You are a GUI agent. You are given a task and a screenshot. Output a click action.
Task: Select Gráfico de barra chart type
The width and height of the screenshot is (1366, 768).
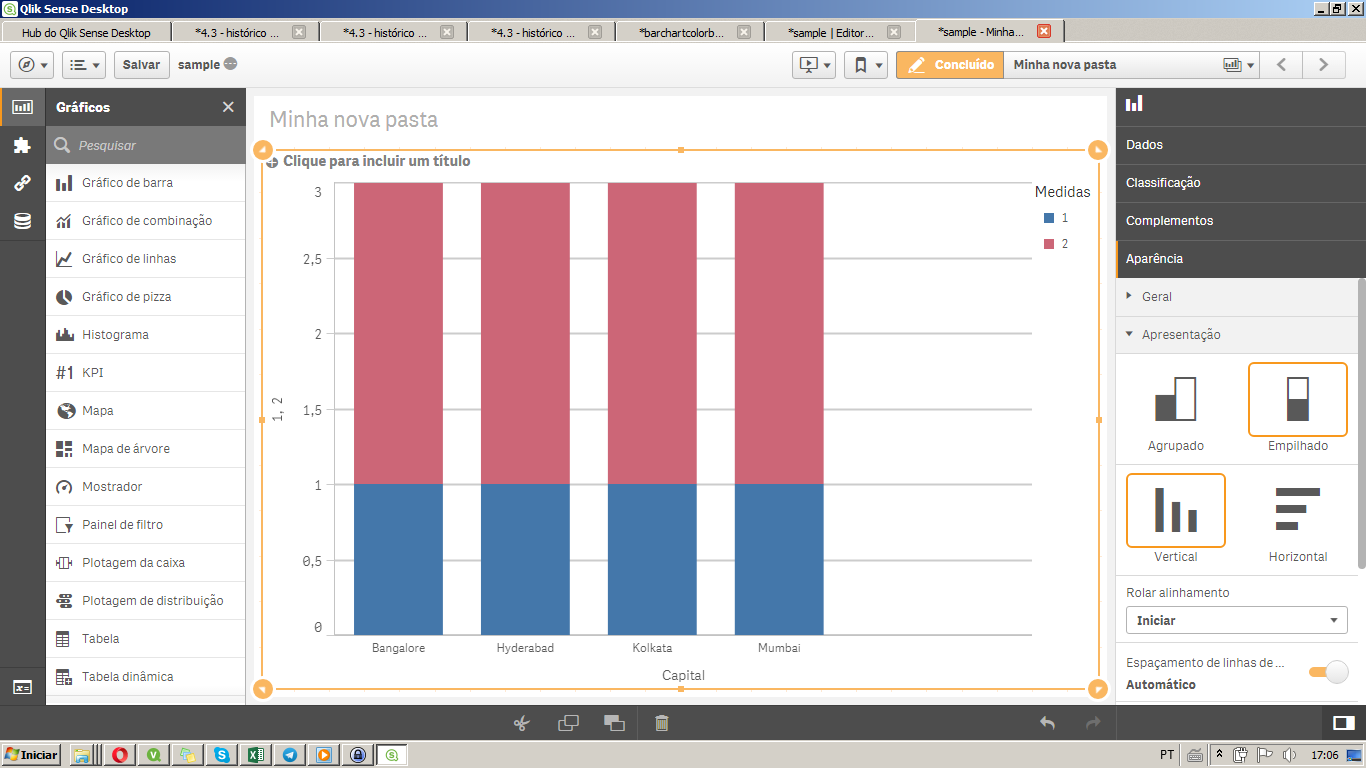pyautogui.click(x=146, y=183)
